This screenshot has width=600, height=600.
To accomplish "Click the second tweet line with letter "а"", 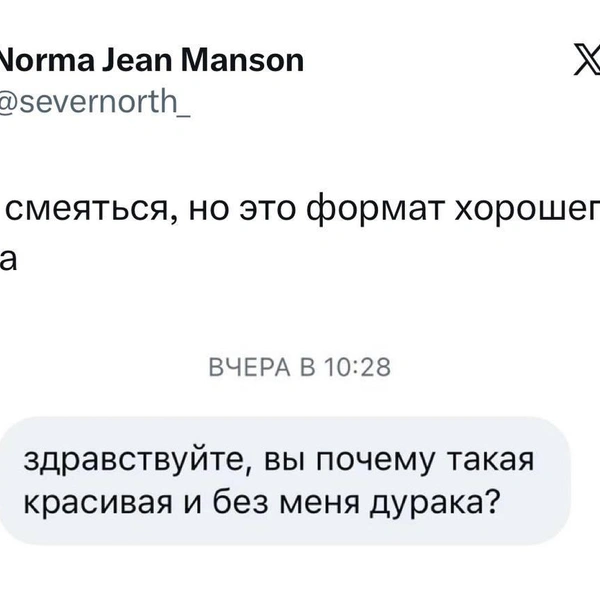I will pos(9,258).
